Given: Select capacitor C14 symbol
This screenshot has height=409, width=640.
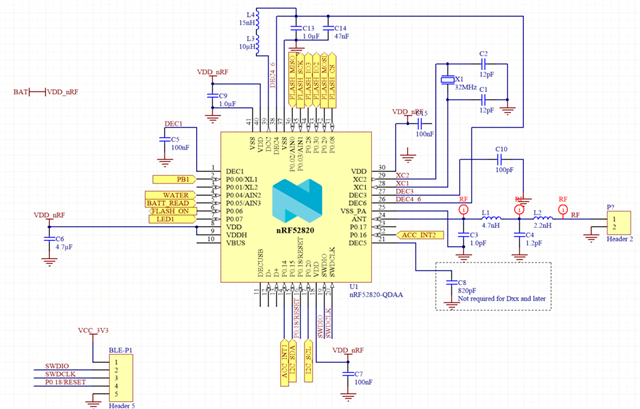Looking at the screenshot, I should click(327, 28).
